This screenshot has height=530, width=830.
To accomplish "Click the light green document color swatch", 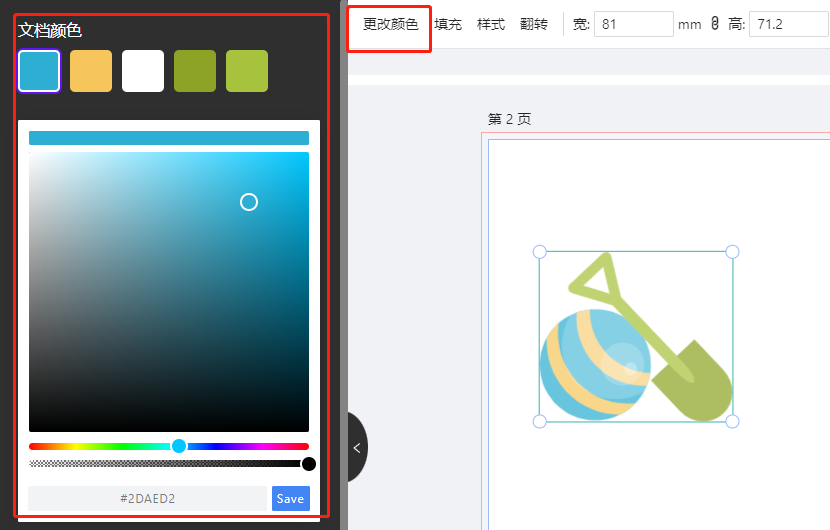I will pyautogui.click(x=247, y=71).
